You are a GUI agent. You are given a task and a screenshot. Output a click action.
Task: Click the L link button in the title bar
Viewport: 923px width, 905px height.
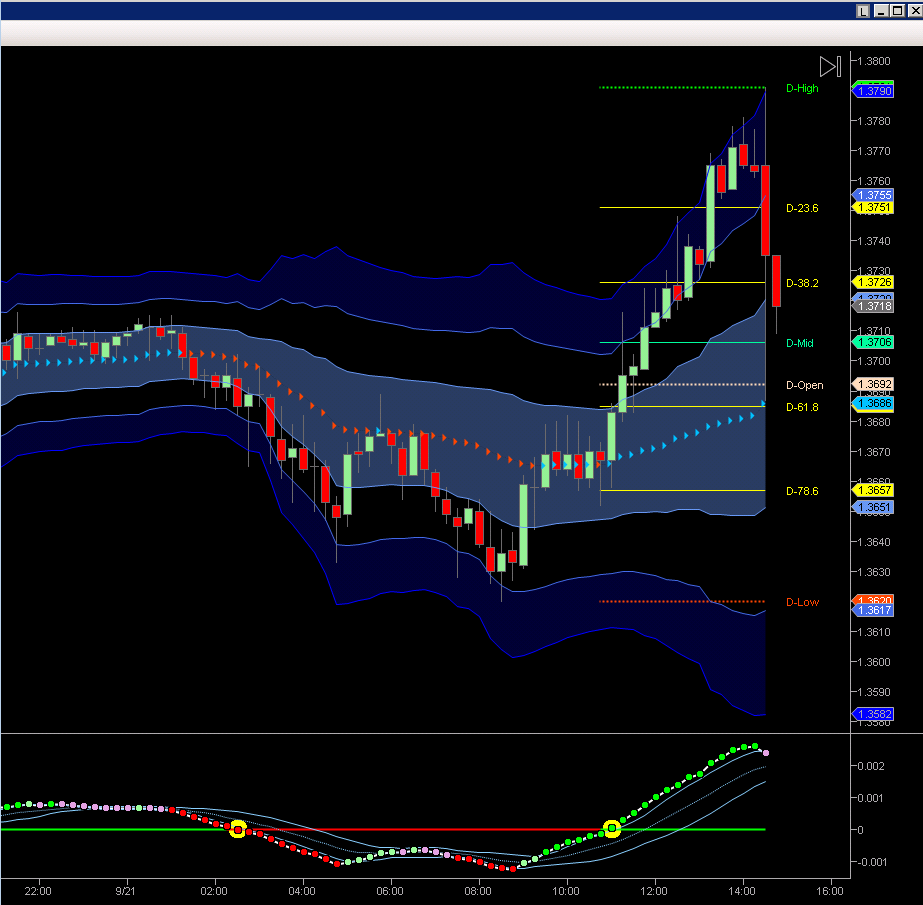point(862,11)
